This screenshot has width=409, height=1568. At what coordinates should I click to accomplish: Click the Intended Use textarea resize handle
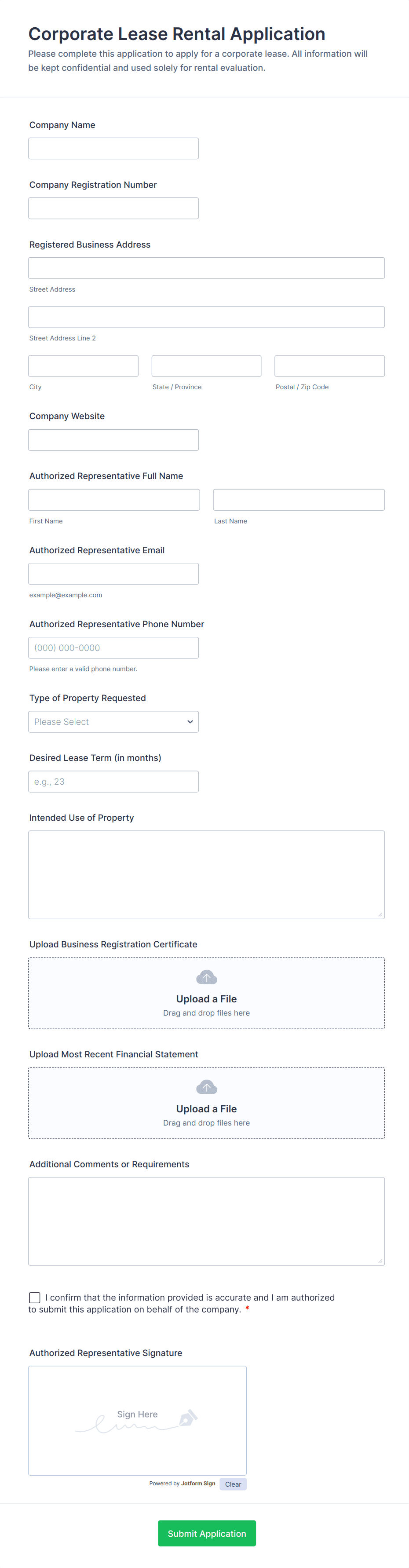pos(380,914)
